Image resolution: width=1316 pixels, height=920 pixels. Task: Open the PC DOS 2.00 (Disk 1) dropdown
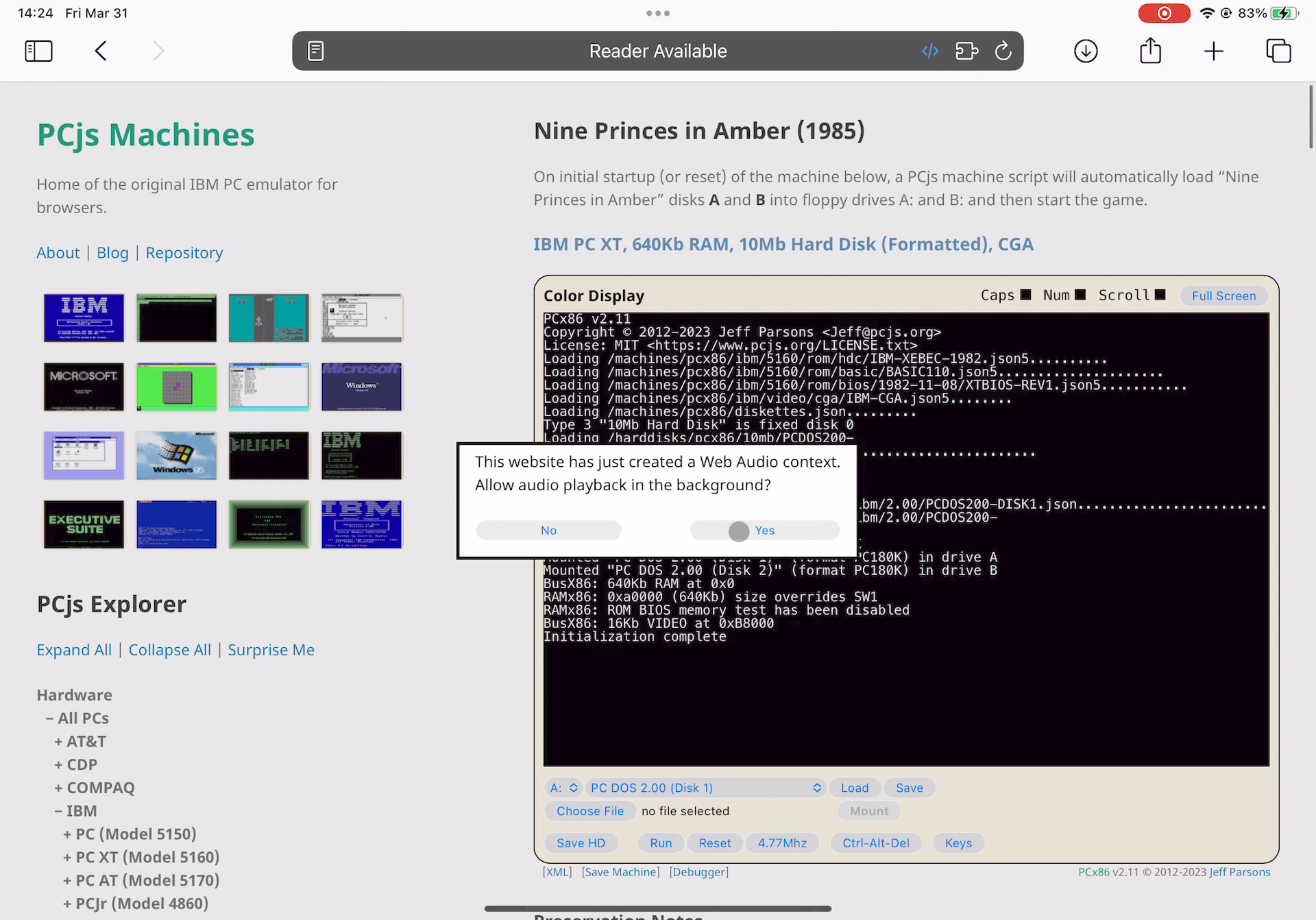point(705,788)
